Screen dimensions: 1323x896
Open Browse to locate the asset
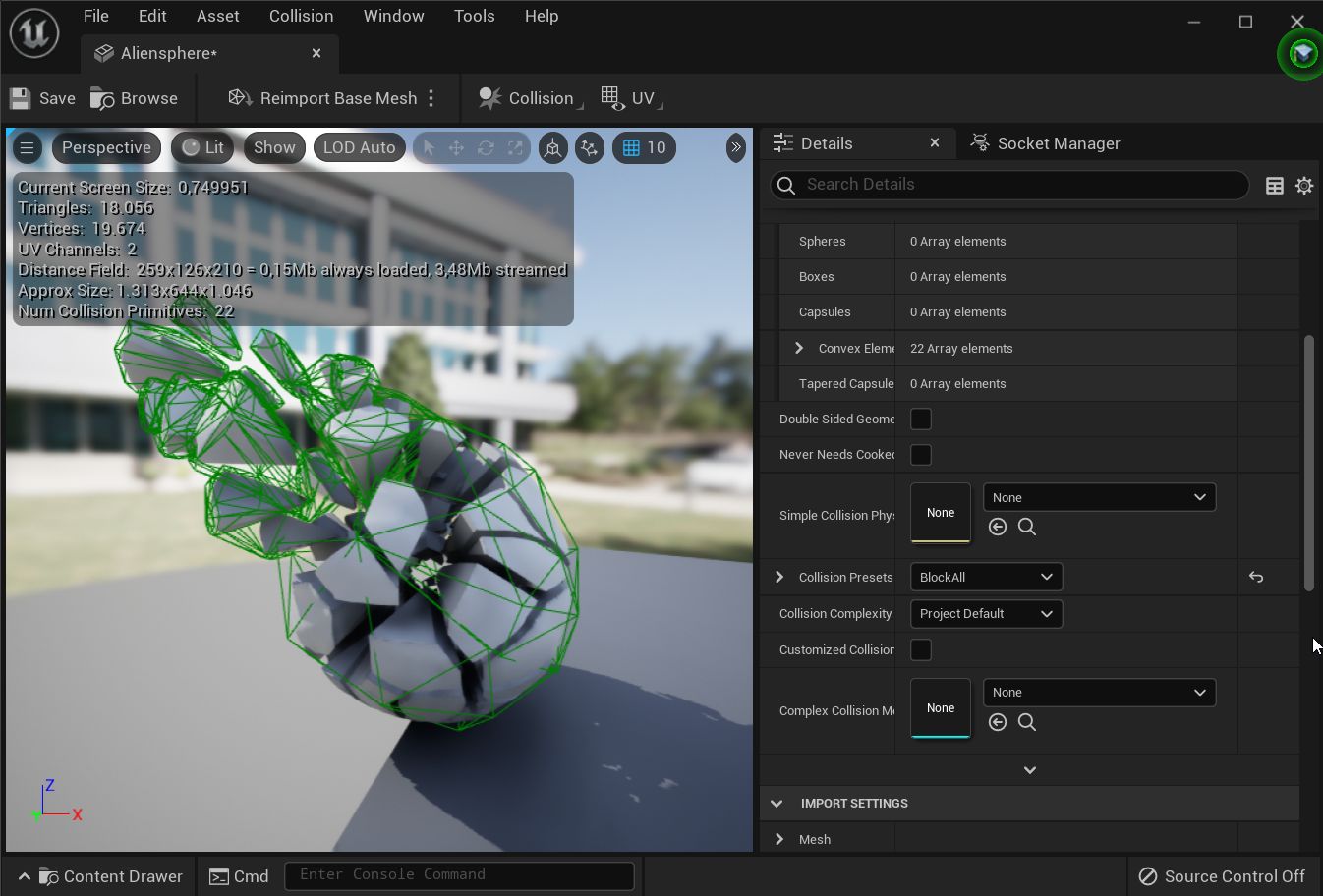point(135,98)
